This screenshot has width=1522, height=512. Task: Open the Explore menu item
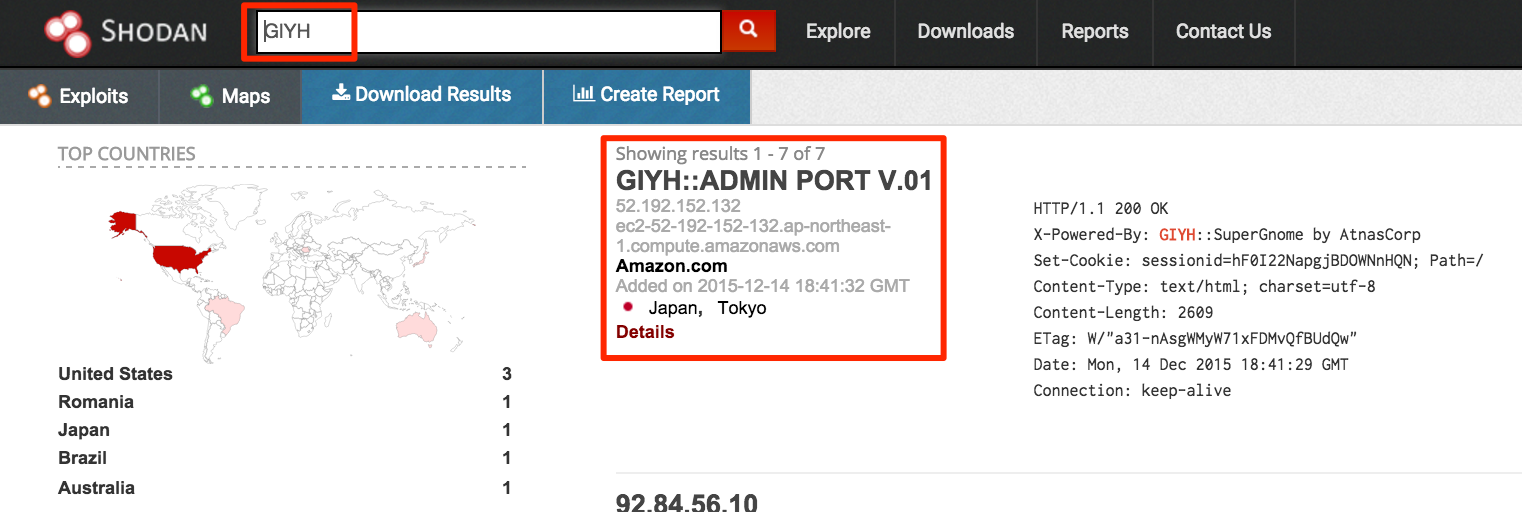coord(838,31)
